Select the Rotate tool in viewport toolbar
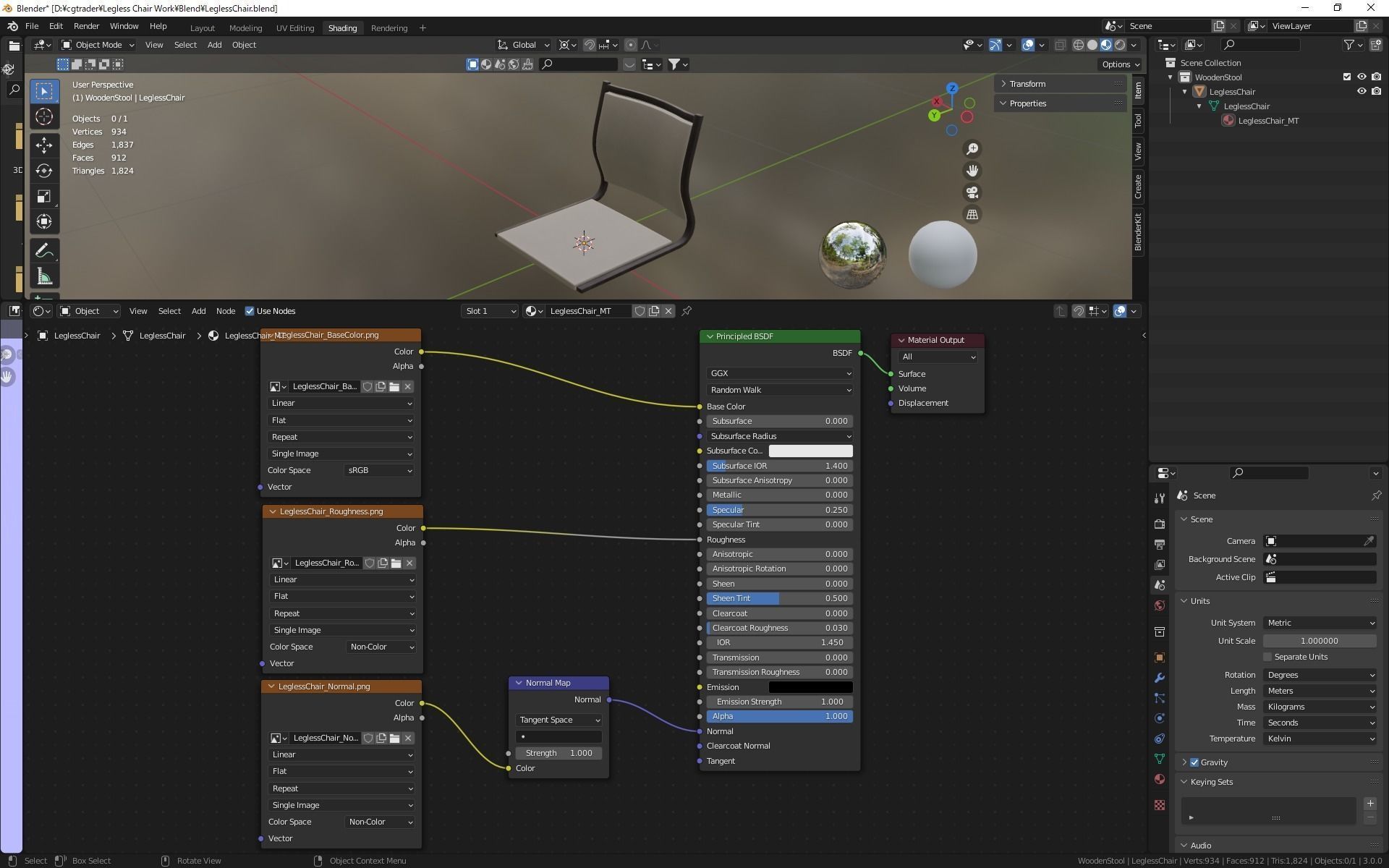 (x=44, y=171)
